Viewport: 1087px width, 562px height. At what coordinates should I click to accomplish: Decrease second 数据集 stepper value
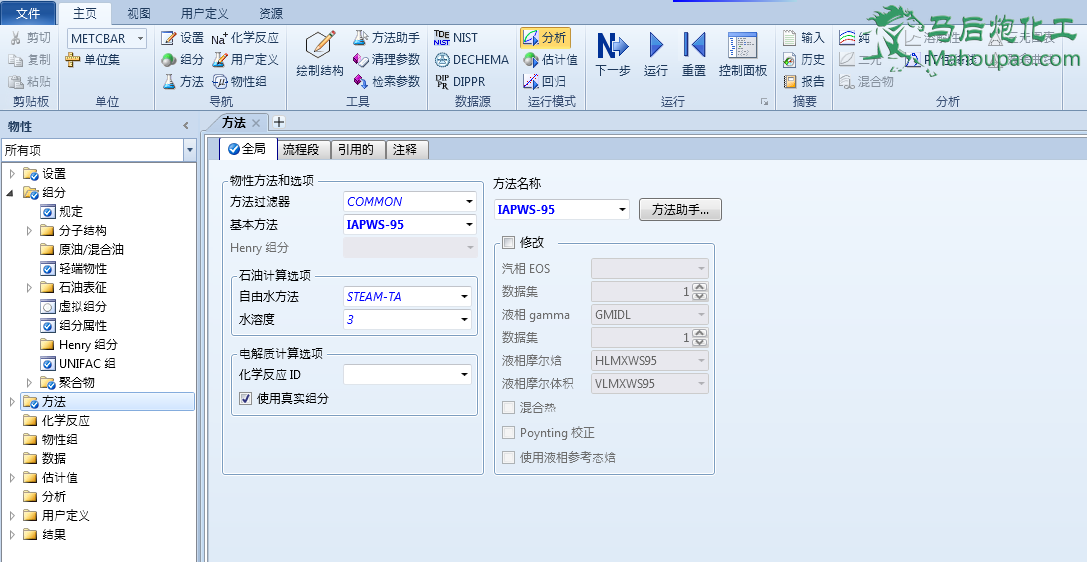(699, 342)
